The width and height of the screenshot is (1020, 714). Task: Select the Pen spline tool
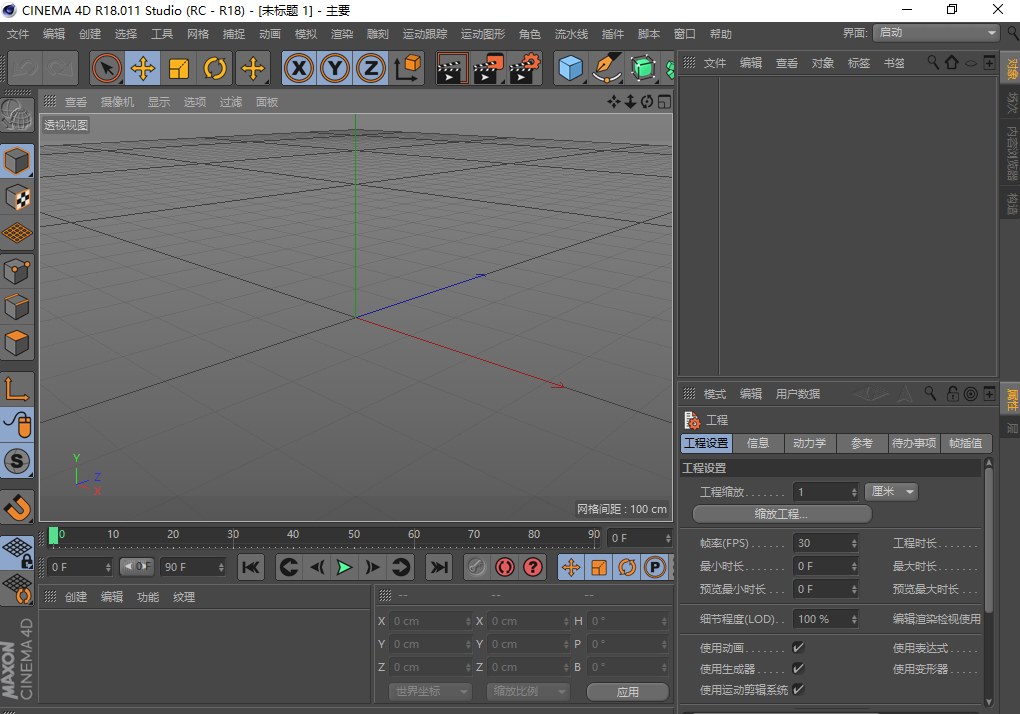[606, 69]
